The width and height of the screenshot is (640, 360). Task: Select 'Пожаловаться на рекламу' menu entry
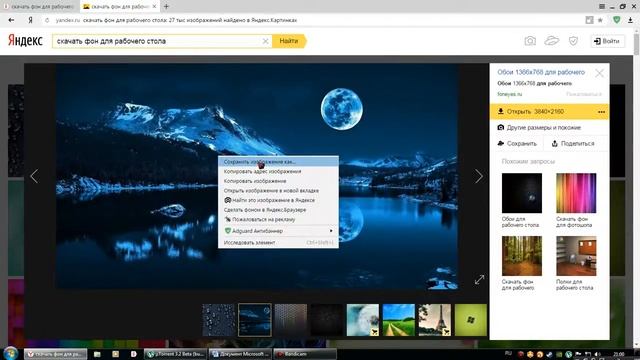278,219
